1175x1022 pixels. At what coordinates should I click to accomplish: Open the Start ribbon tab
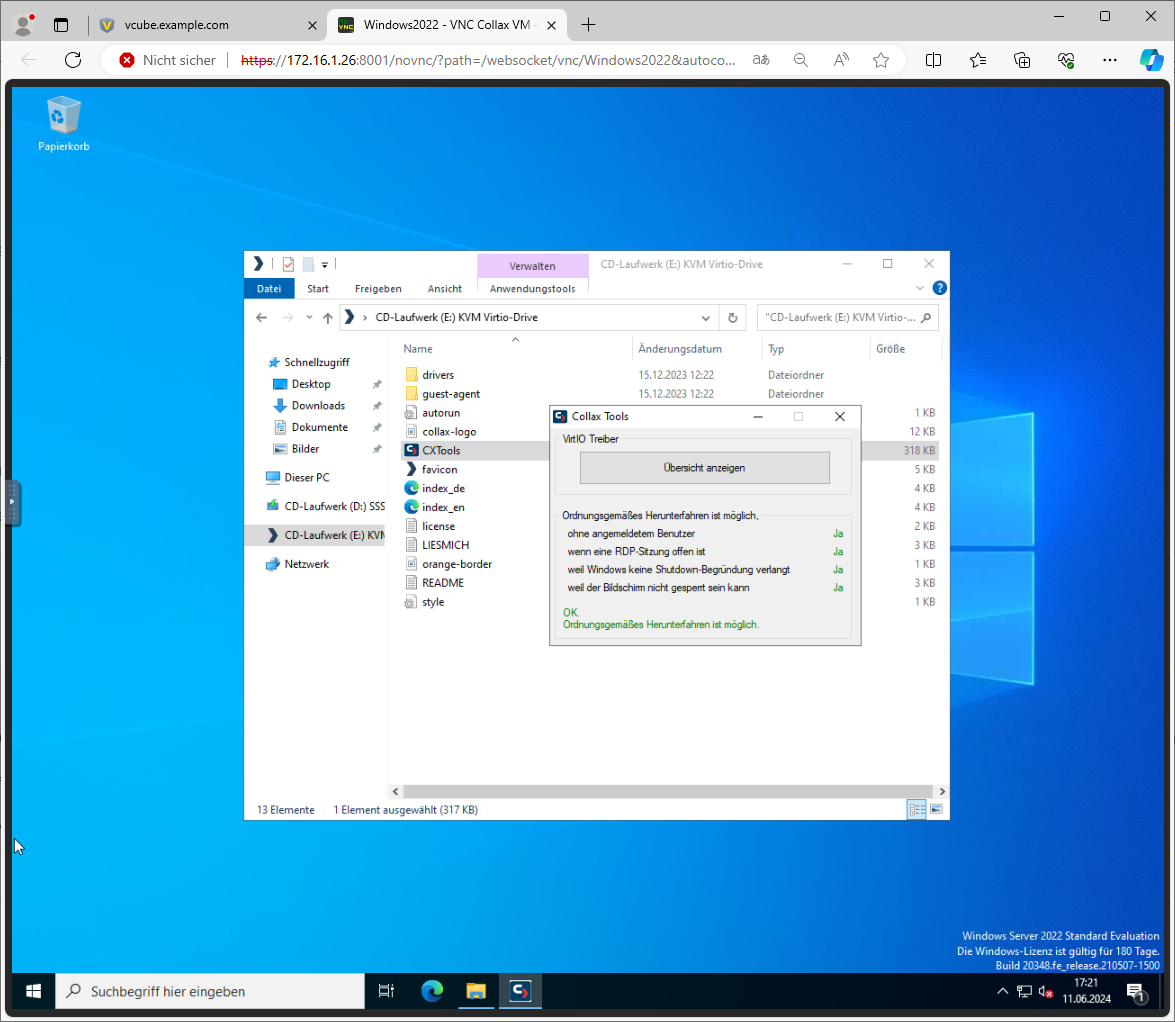318,288
